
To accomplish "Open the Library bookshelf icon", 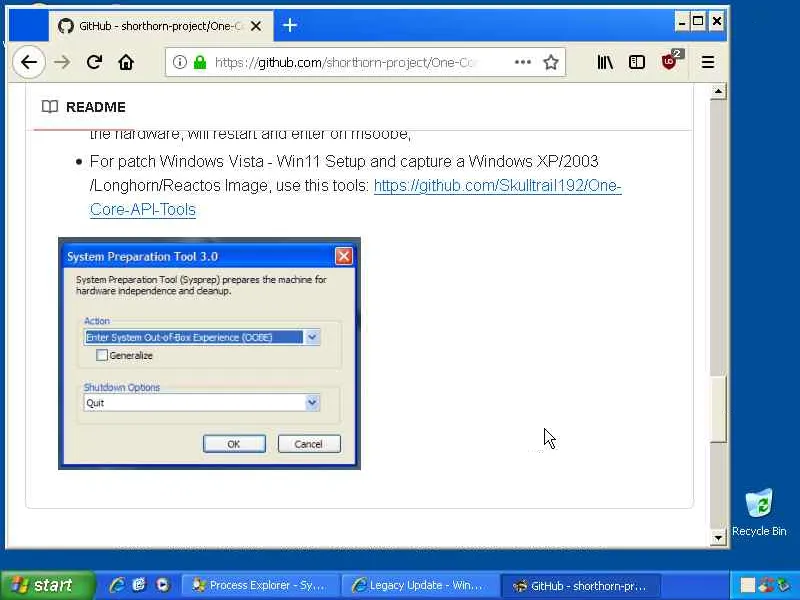I will [x=605, y=62].
